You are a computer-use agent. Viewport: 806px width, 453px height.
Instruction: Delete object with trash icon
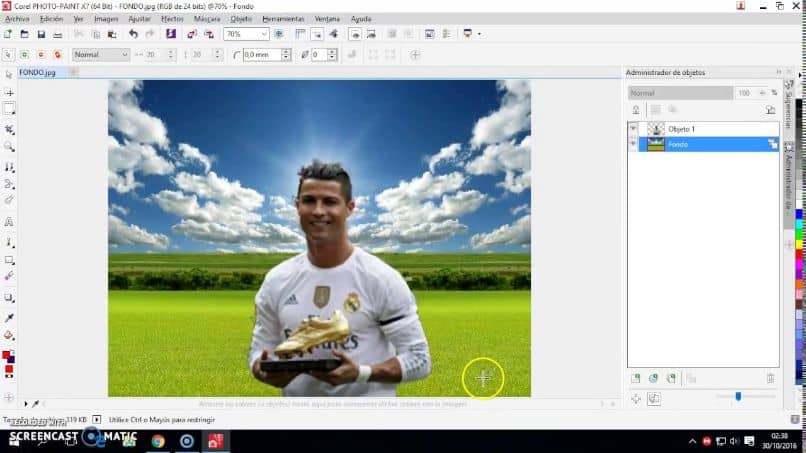coord(770,378)
